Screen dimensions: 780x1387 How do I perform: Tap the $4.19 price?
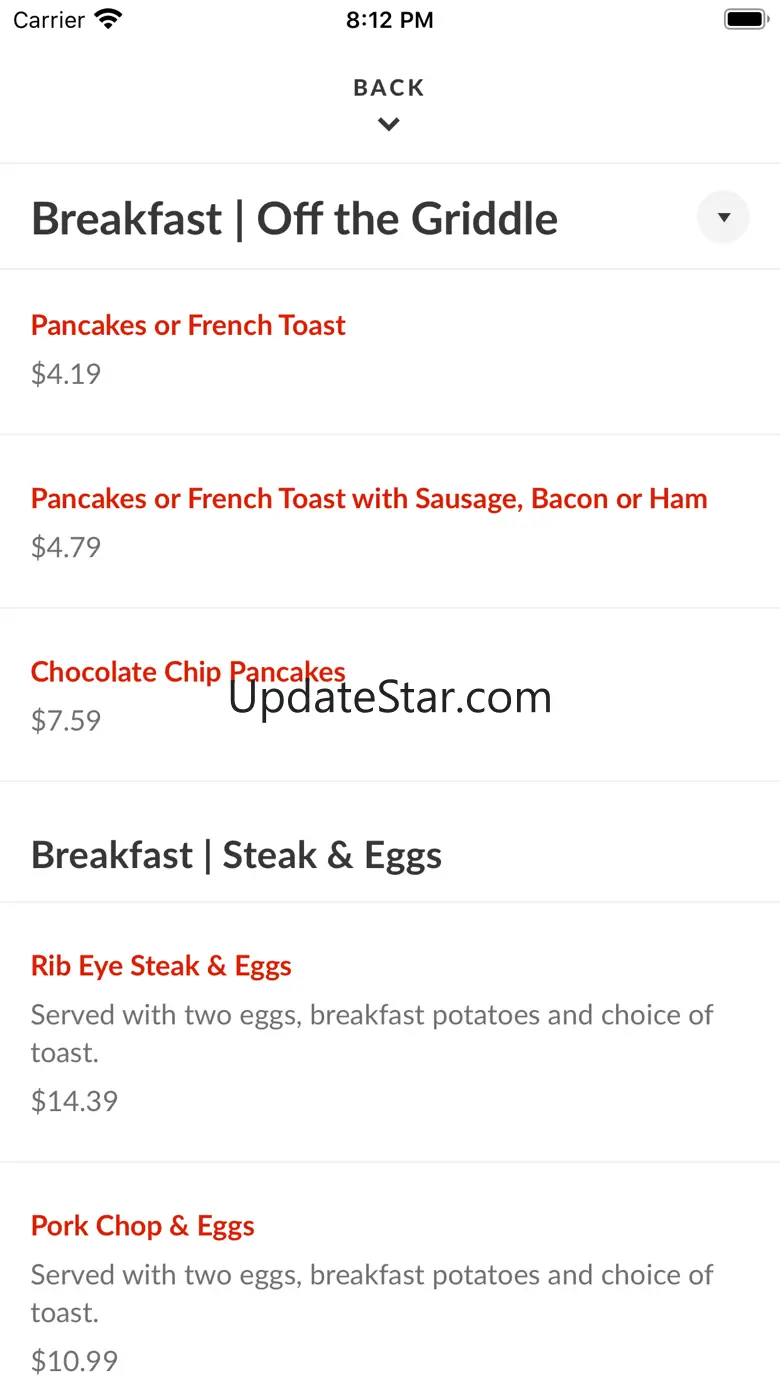click(x=66, y=374)
